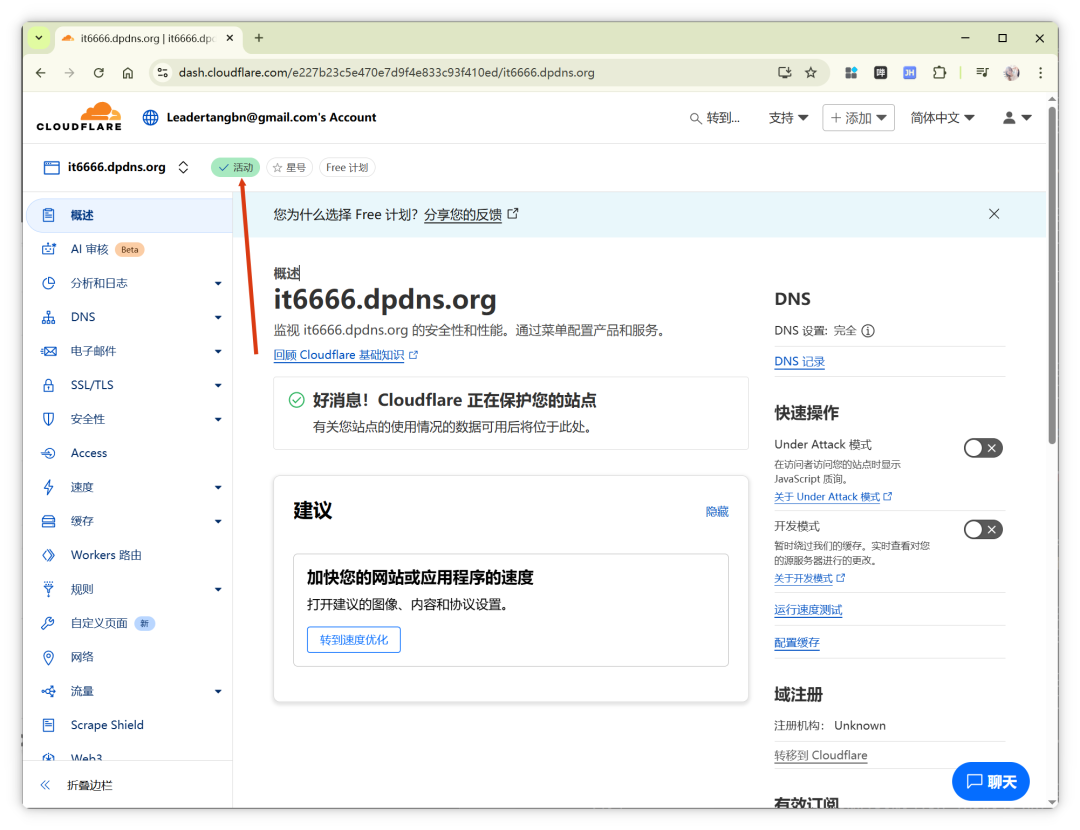Open domain switcher next to it6666.dpdns.org
This screenshot has width=1080, height=830.
(183, 167)
